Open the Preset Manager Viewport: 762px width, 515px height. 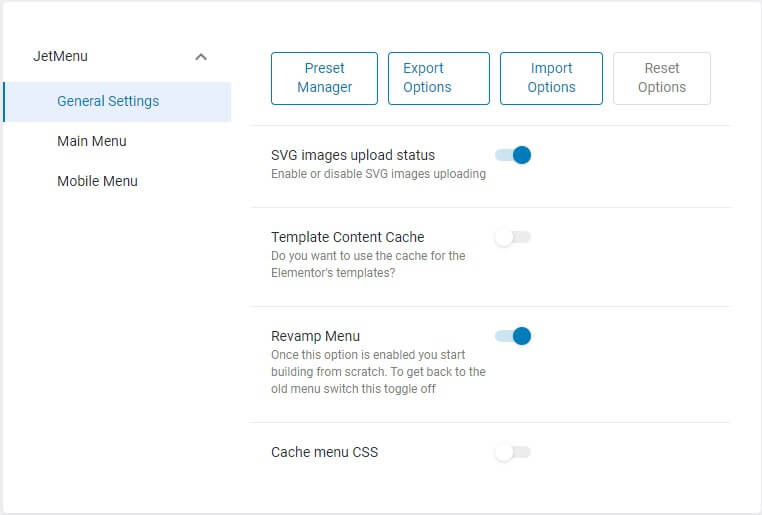(x=324, y=78)
